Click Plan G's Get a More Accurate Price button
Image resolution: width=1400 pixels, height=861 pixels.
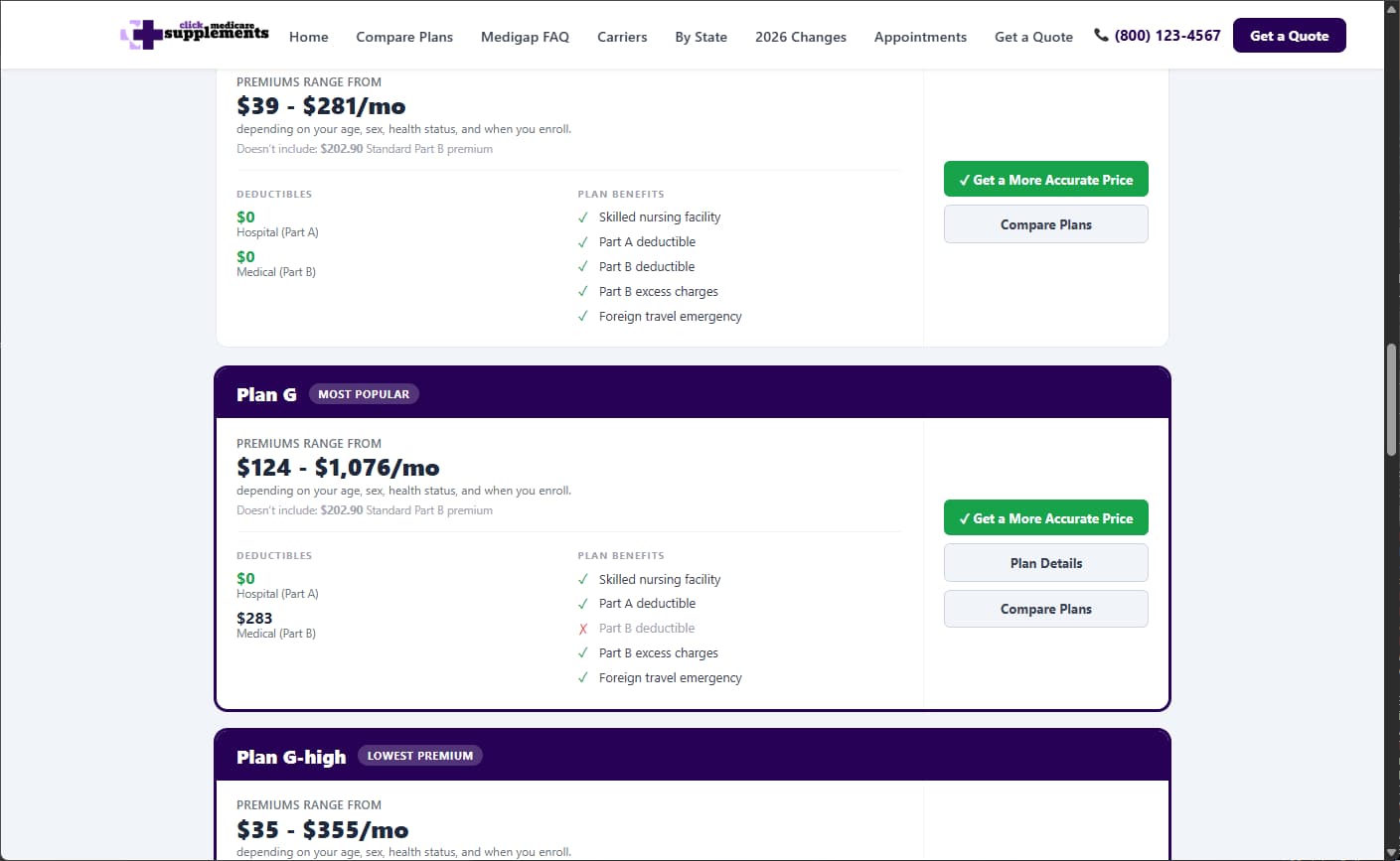pos(1045,517)
